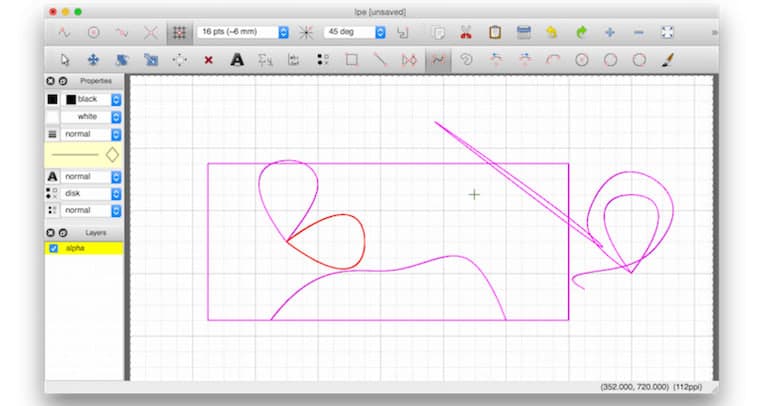Image resolution: width=770 pixels, height=406 pixels.
Task: Select the text label tool
Action: click(237, 60)
